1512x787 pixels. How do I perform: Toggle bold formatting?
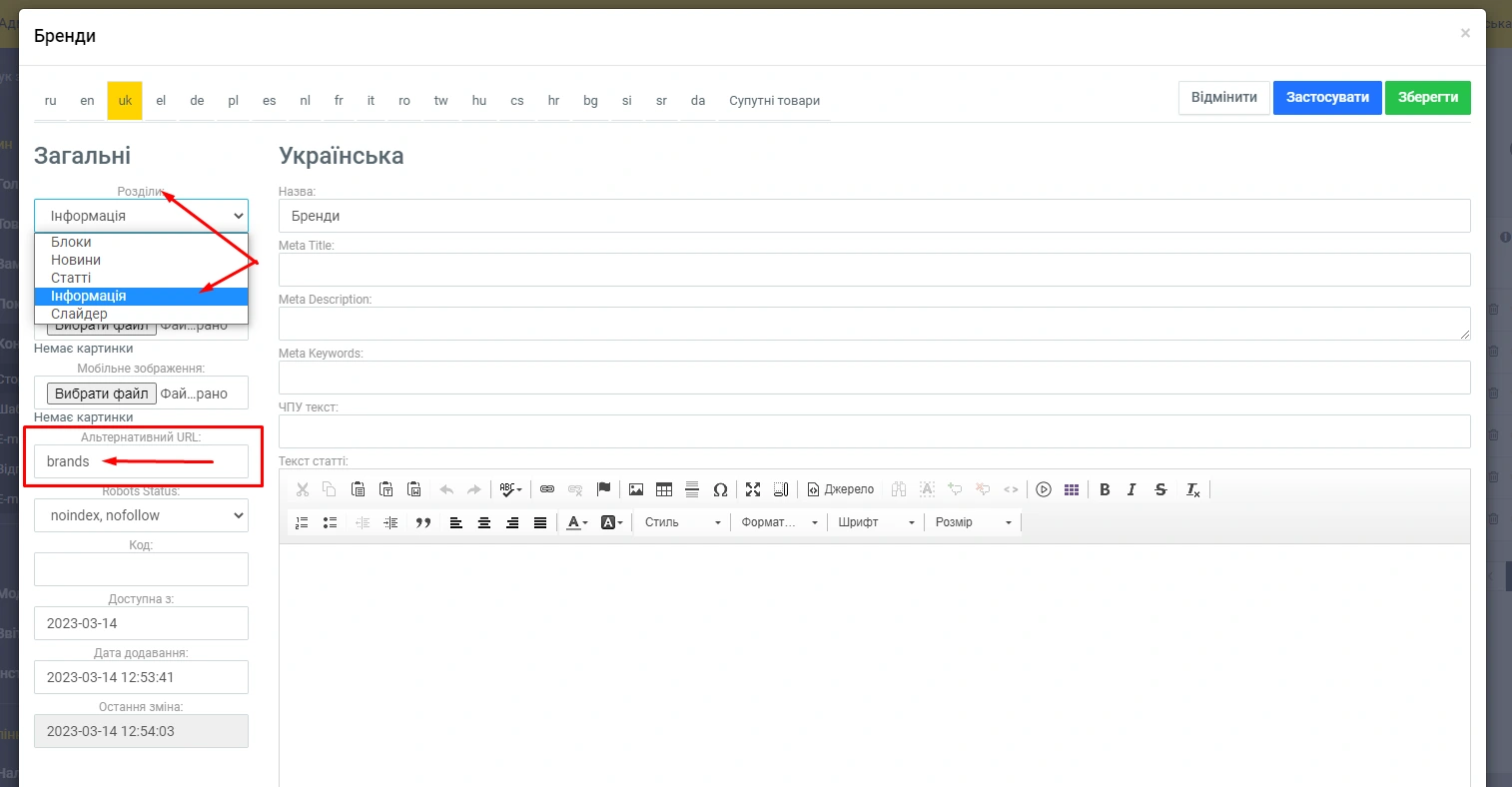point(1105,489)
